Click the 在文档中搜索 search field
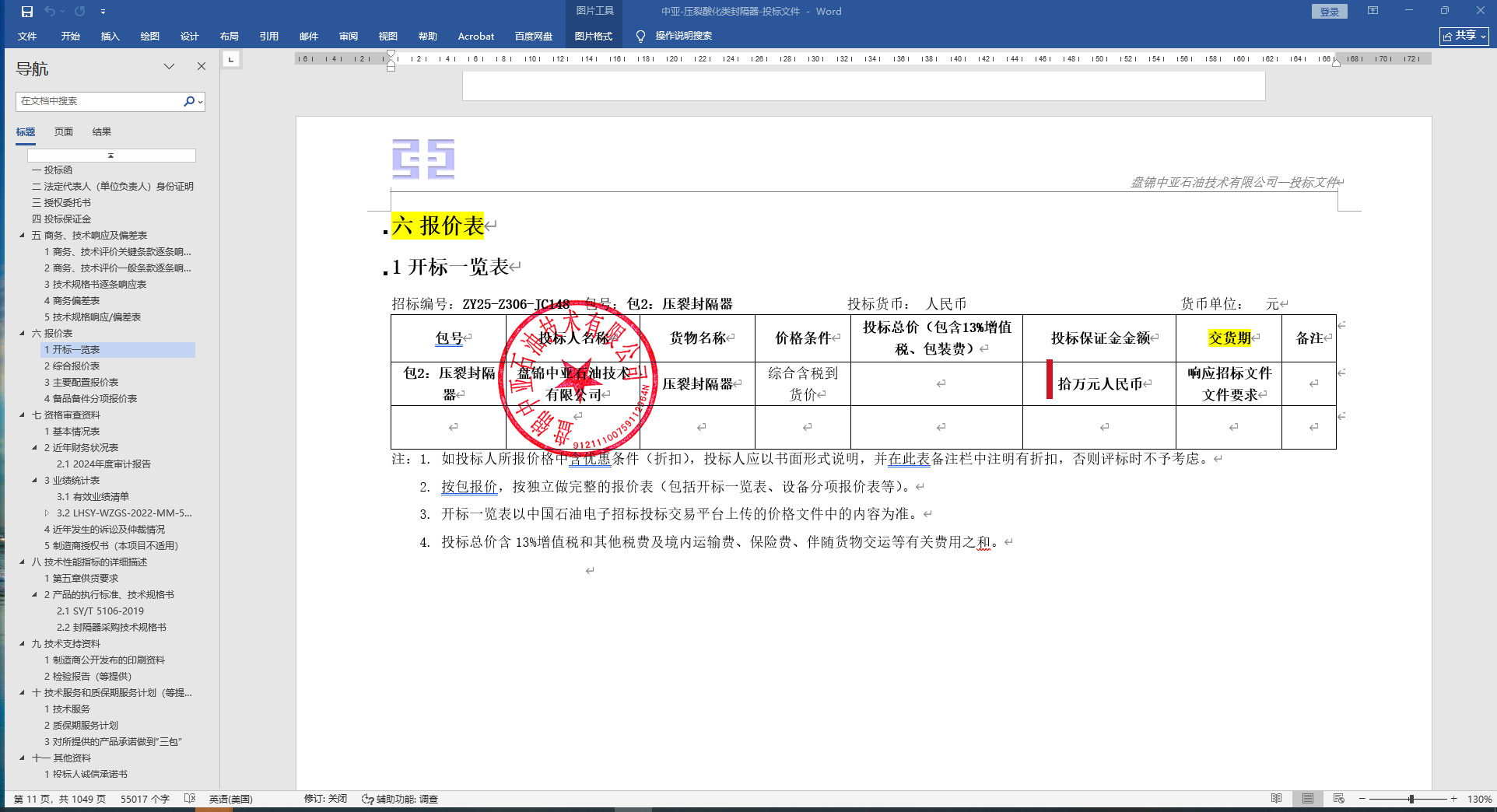1497x812 pixels. (100, 101)
